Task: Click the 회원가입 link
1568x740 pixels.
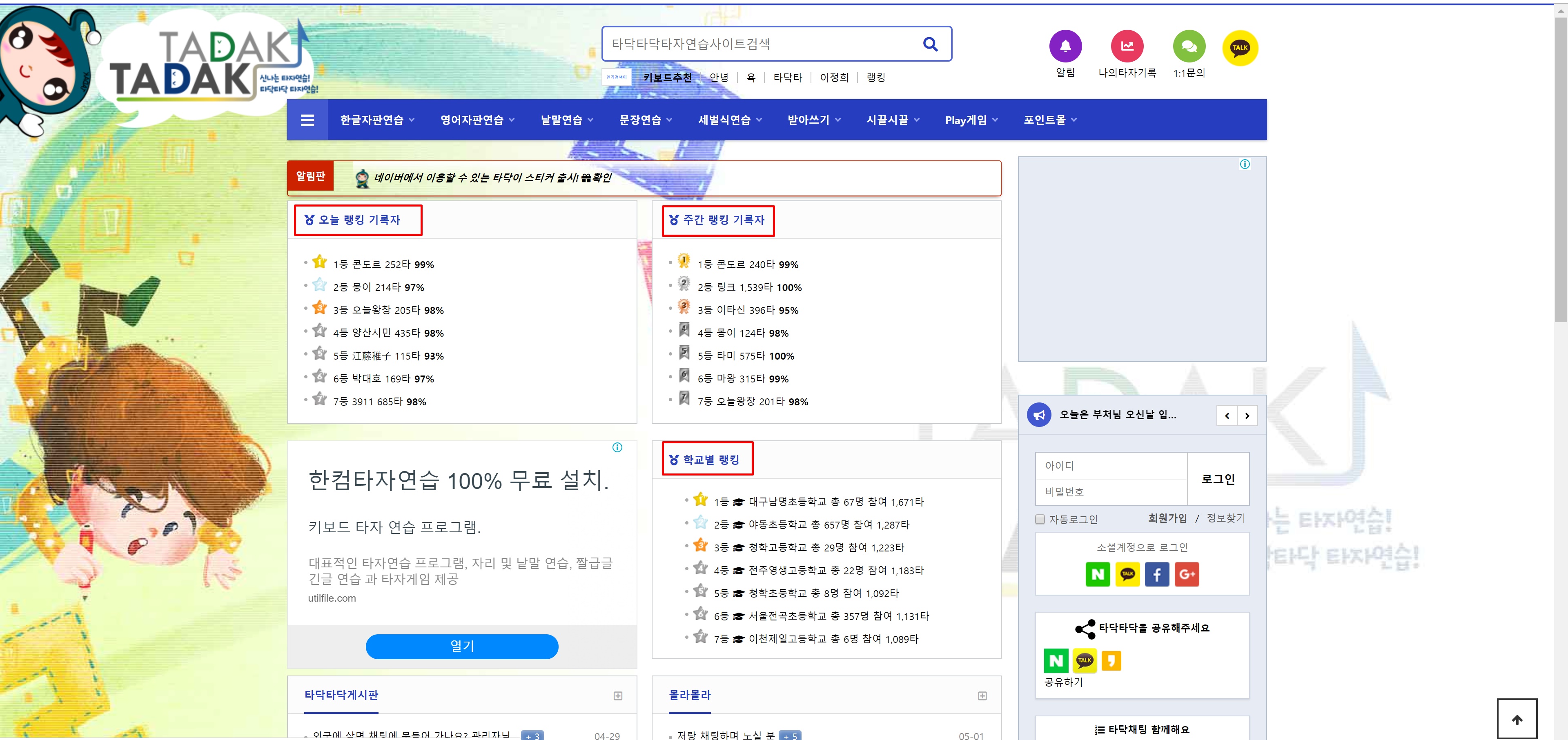Action: pyautogui.click(x=1167, y=518)
